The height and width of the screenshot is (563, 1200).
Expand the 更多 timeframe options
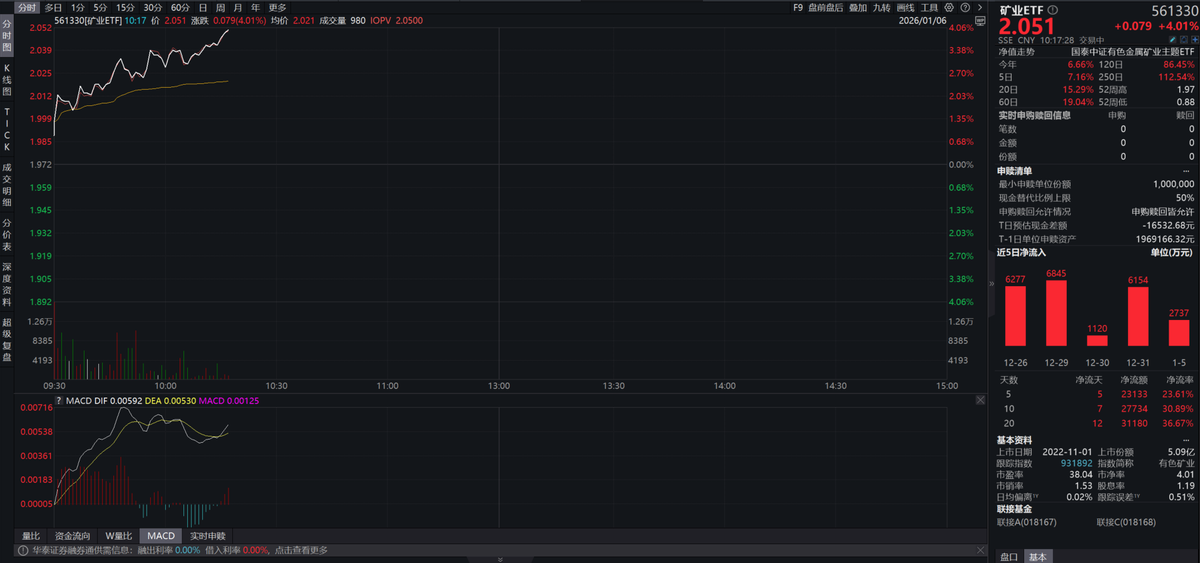[277, 7]
